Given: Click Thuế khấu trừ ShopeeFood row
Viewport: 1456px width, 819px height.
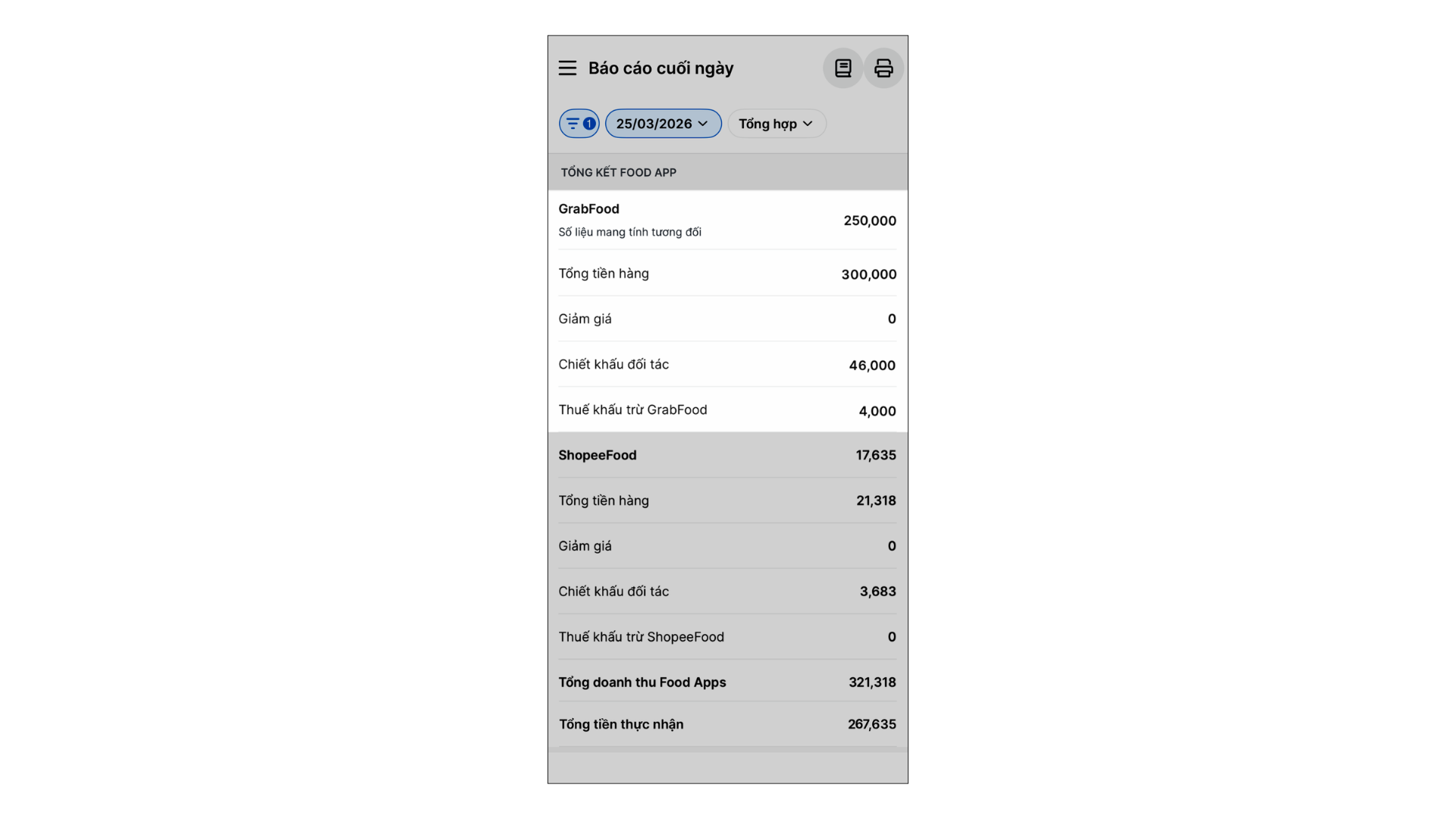Looking at the screenshot, I should [x=727, y=637].
